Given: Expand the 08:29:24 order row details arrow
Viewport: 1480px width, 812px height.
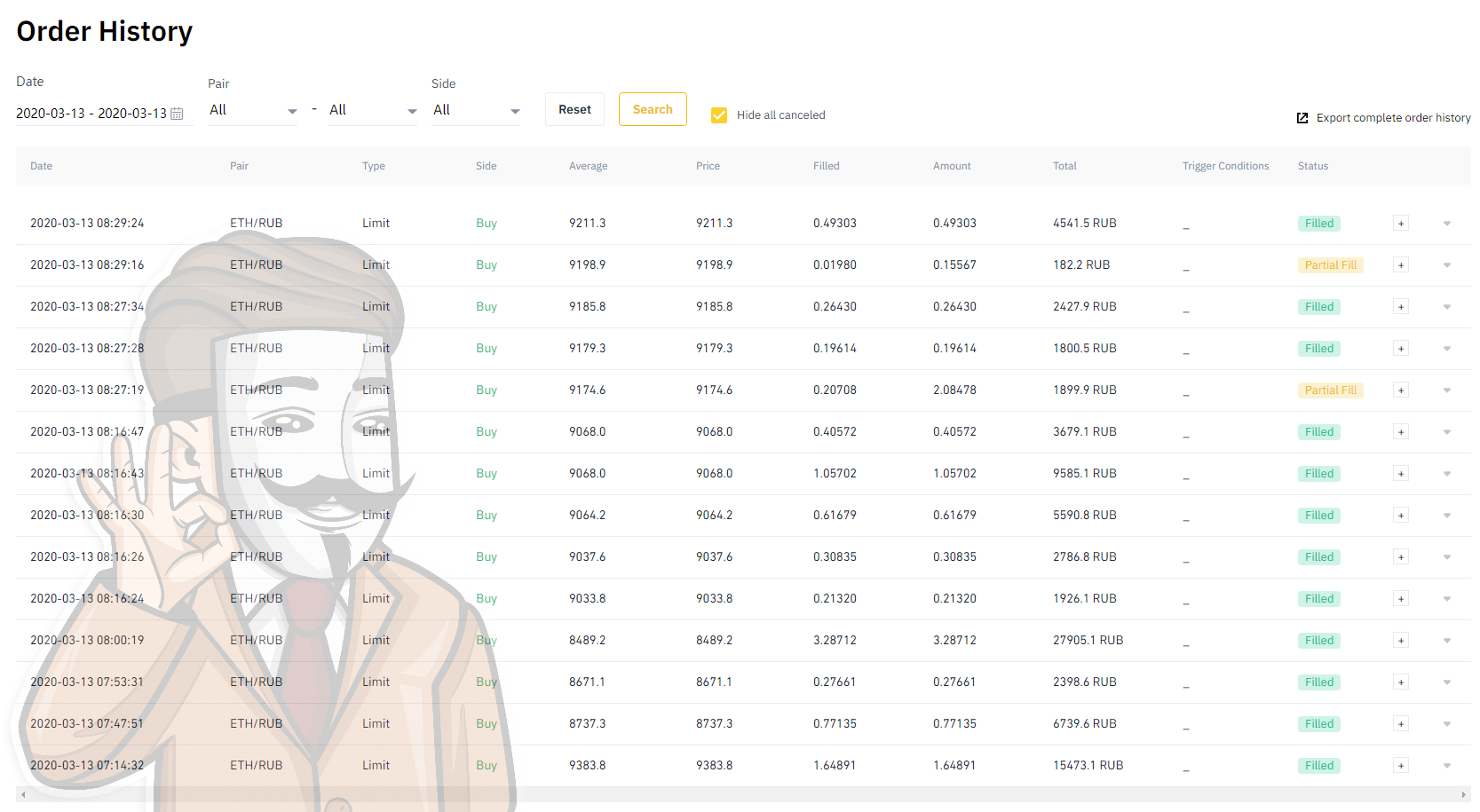Looking at the screenshot, I should 1447,224.
